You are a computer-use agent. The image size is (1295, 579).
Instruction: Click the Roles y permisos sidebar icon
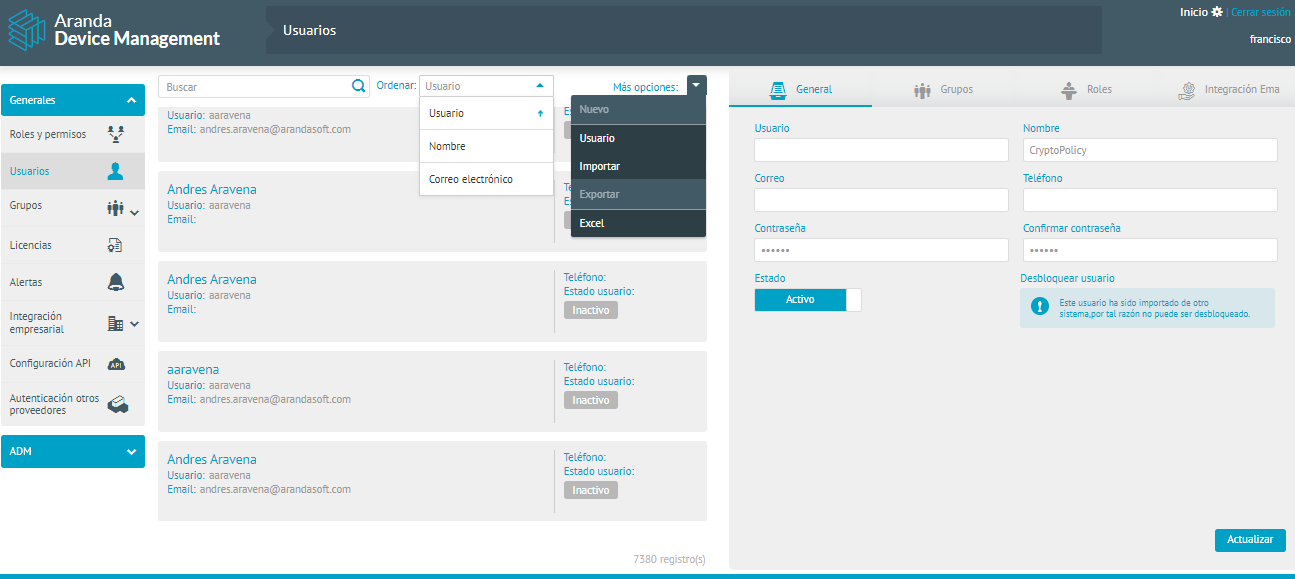(x=115, y=134)
